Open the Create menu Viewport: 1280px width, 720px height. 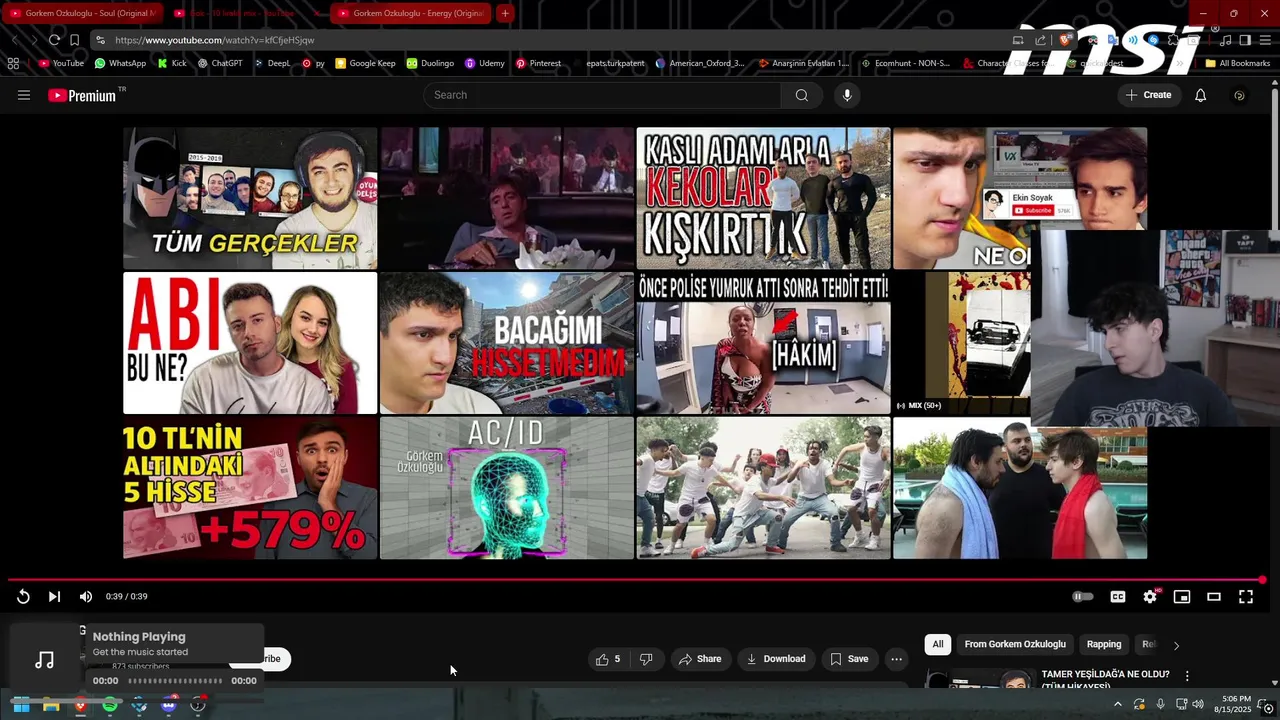point(1148,95)
